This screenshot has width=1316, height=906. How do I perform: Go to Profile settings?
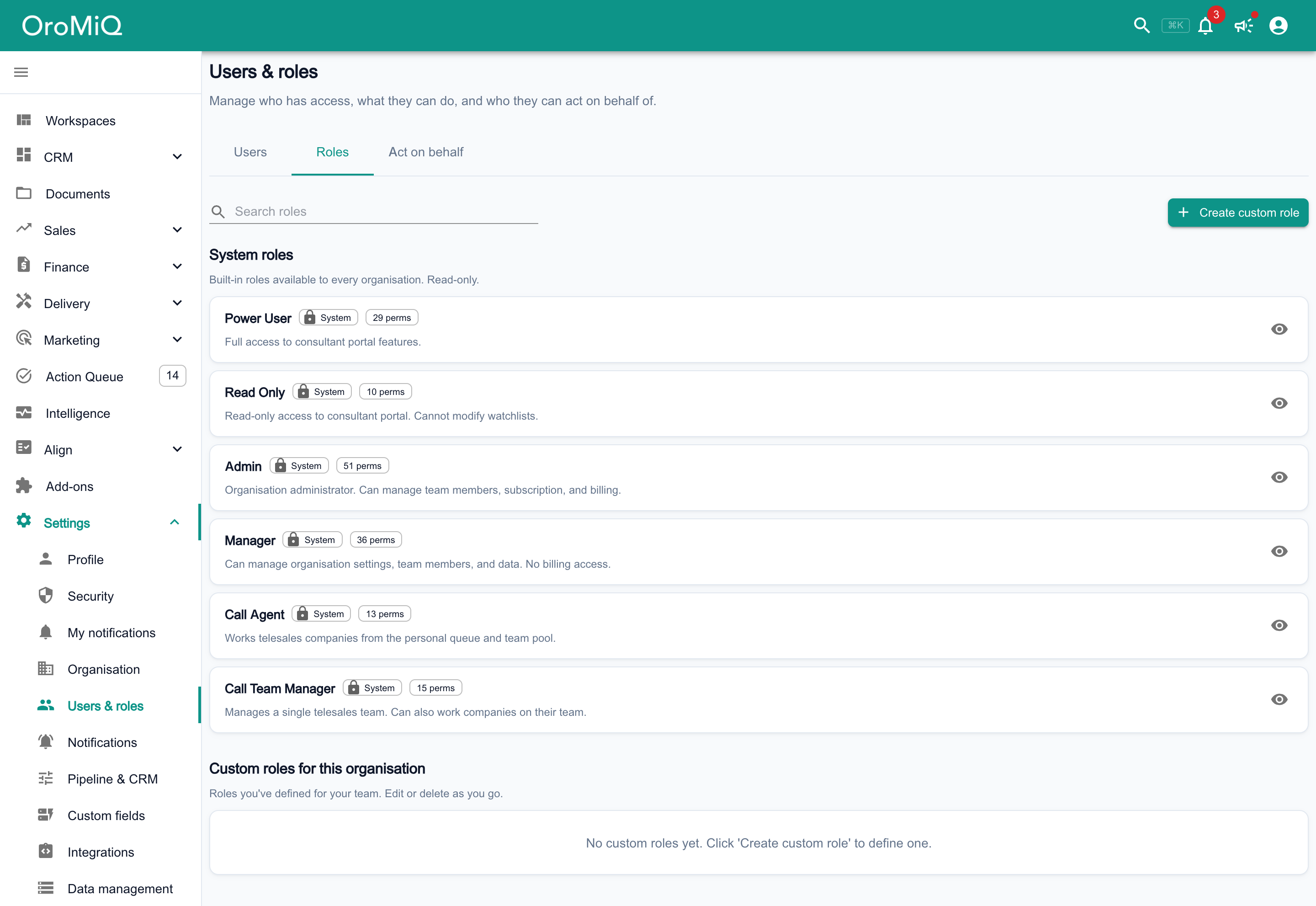click(x=101, y=559)
